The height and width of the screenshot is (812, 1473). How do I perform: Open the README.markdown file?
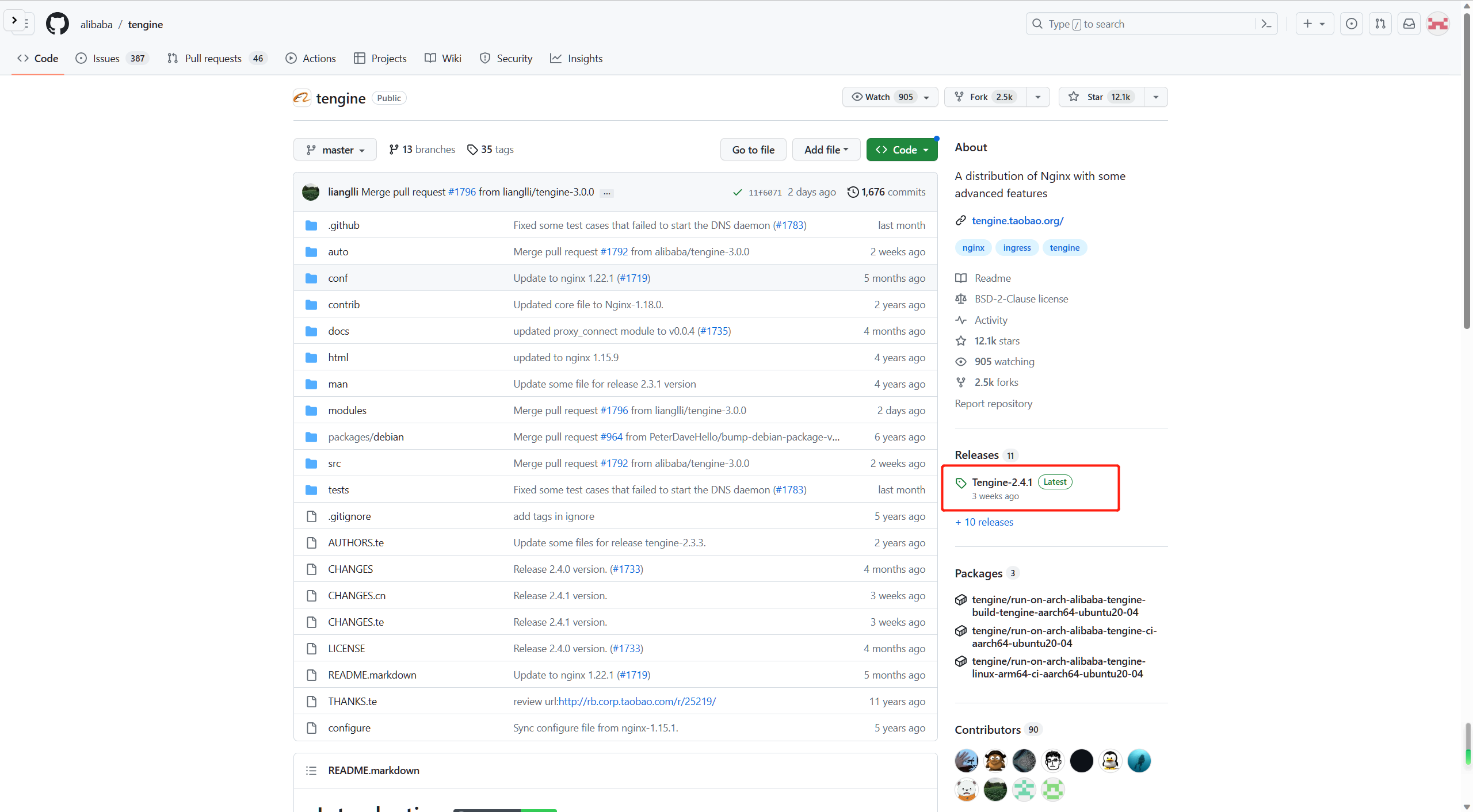[372, 675]
